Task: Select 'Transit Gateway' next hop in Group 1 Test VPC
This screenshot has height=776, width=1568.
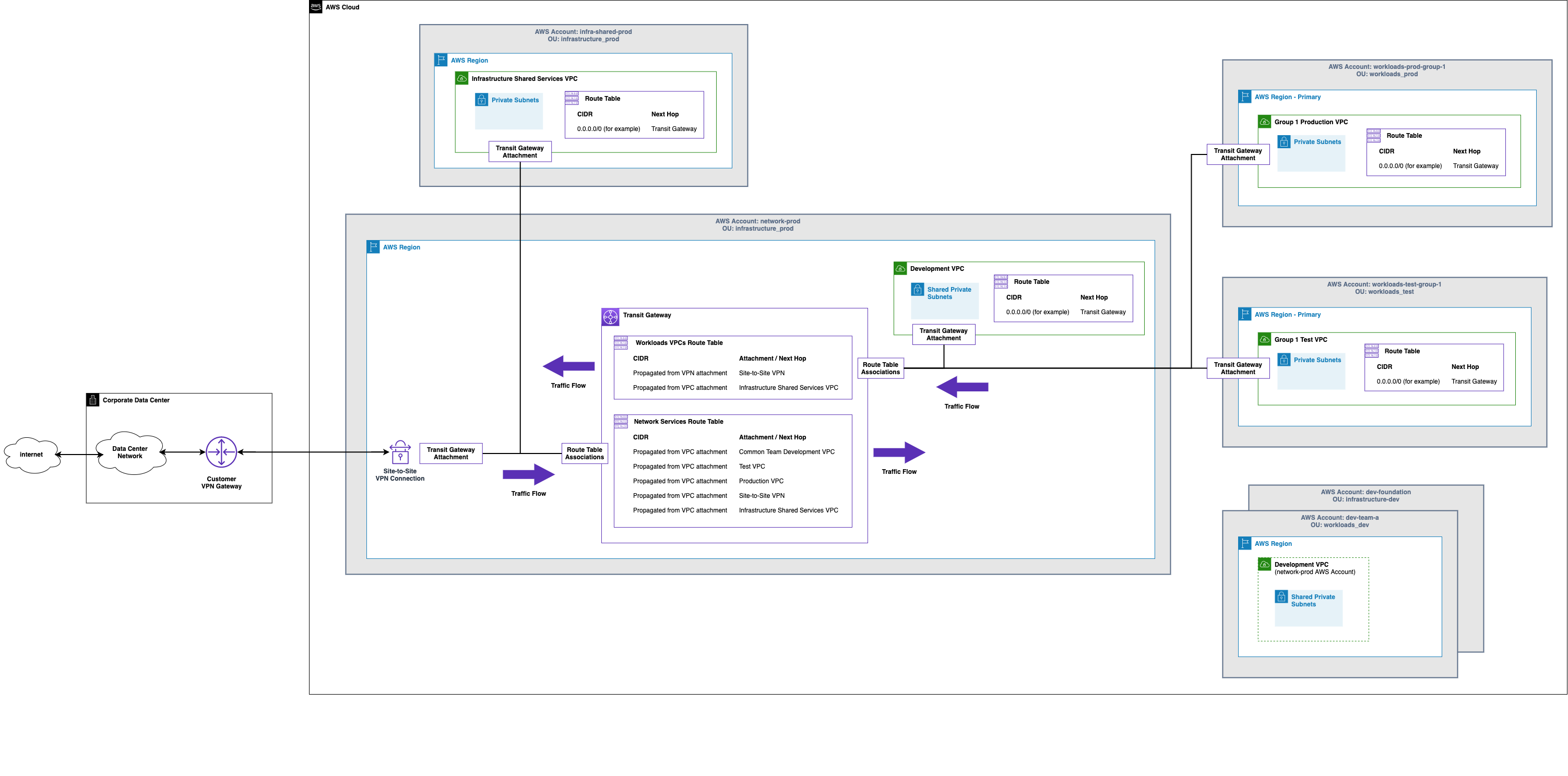Action: tap(1474, 381)
